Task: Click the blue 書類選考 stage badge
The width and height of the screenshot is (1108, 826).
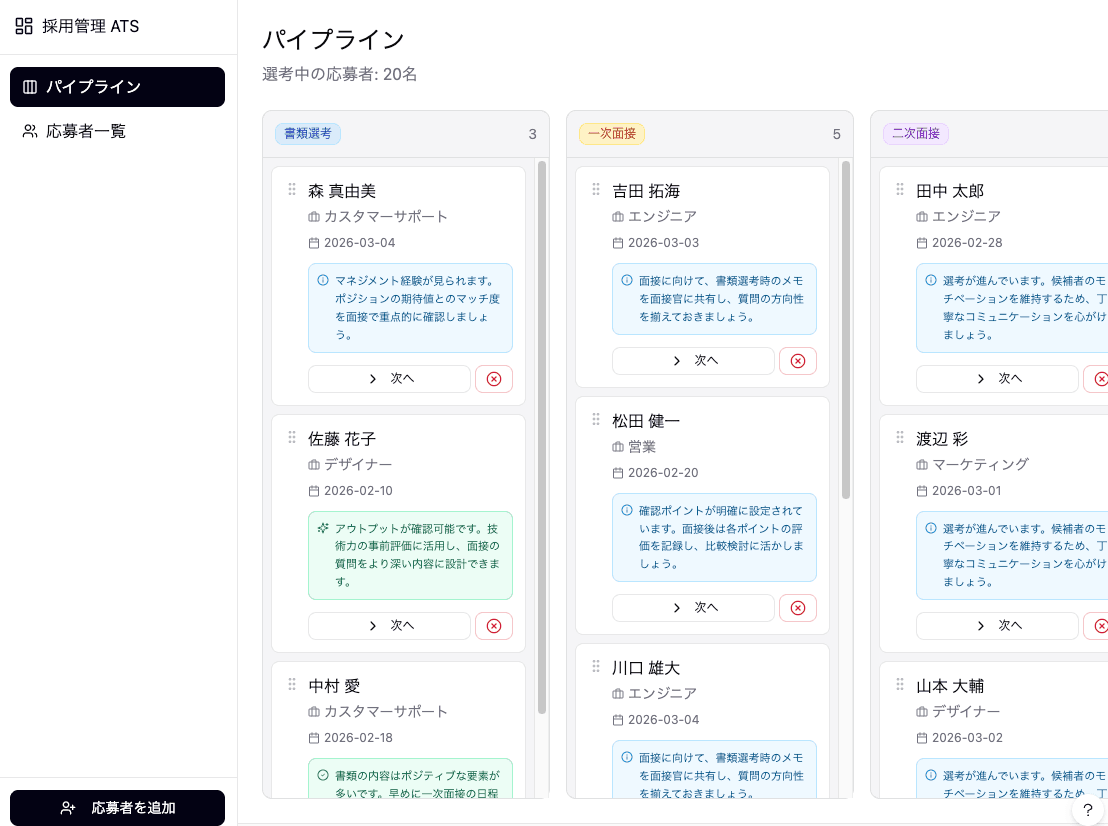Action: pos(307,133)
